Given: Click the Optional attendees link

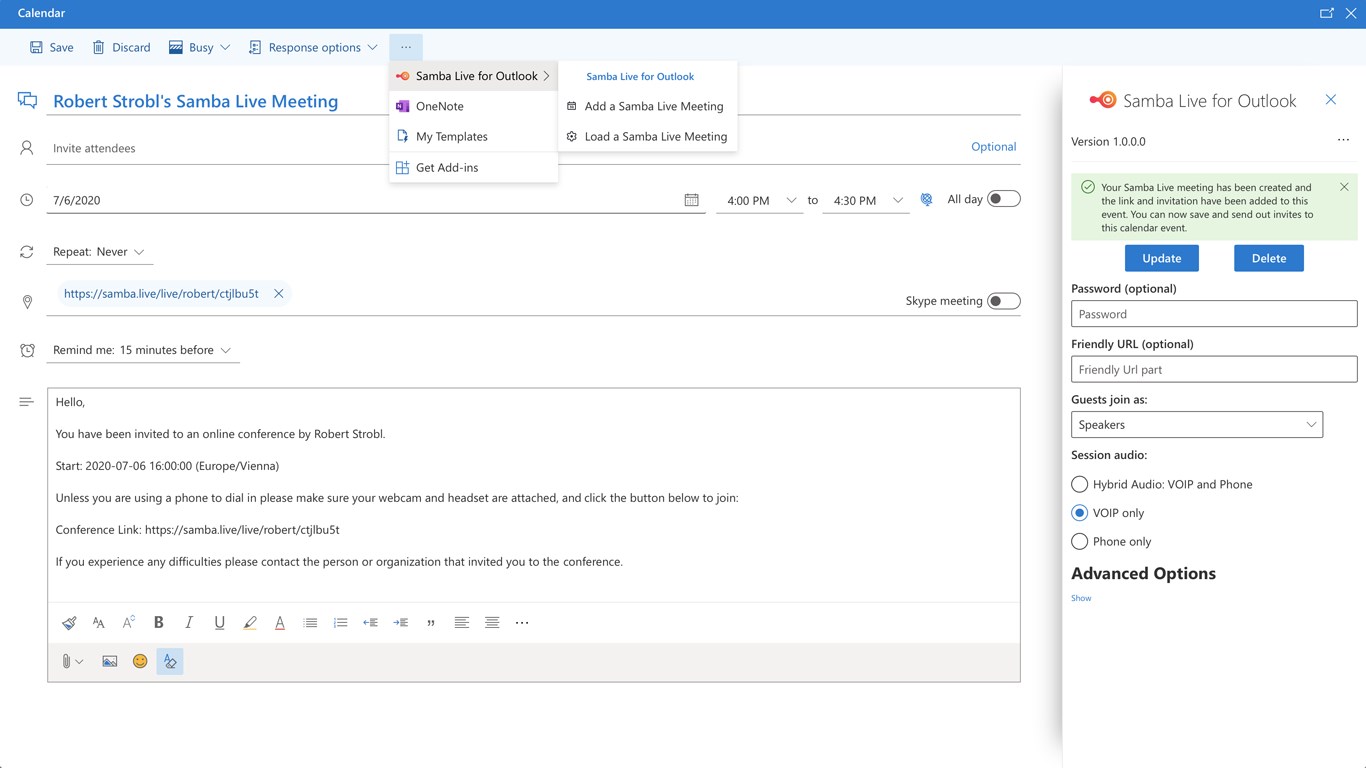Looking at the screenshot, I should tap(994, 147).
